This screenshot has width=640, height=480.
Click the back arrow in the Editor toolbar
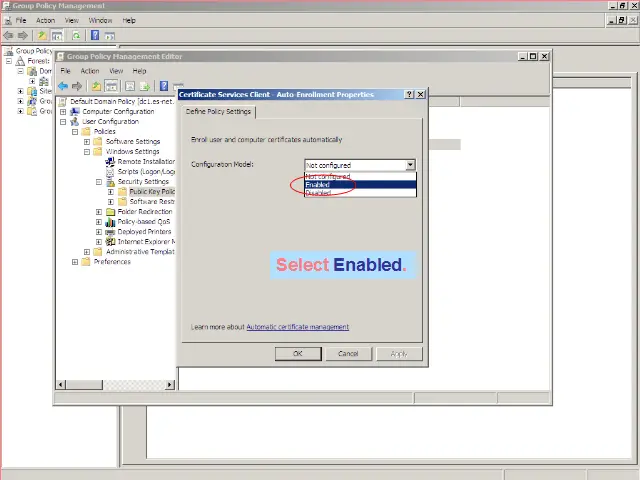pos(64,86)
